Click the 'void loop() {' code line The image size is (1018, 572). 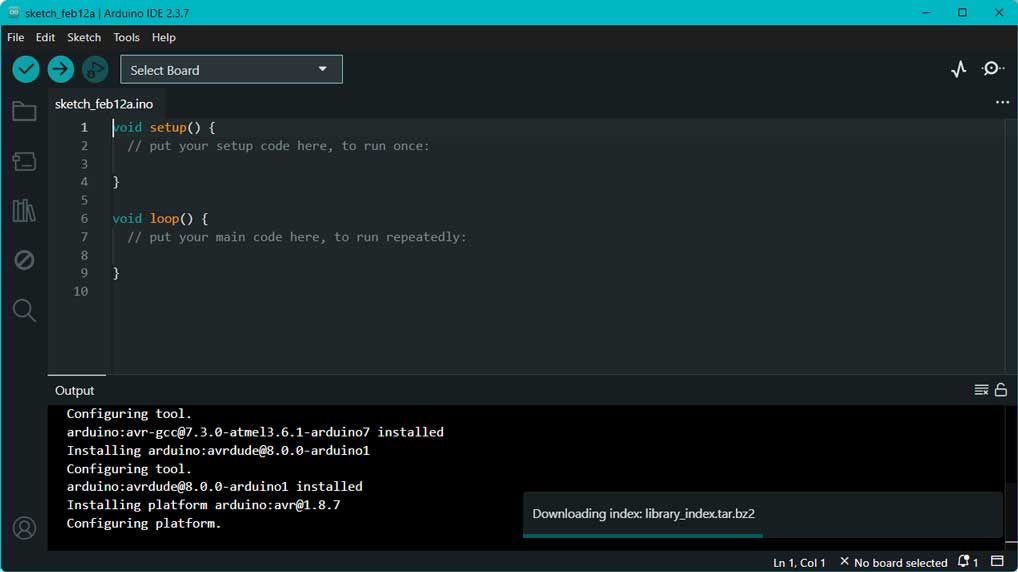(x=160, y=219)
